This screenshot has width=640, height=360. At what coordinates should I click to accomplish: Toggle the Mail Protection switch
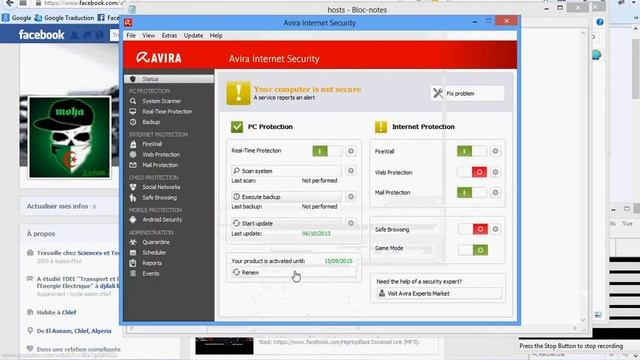(x=472, y=192)
